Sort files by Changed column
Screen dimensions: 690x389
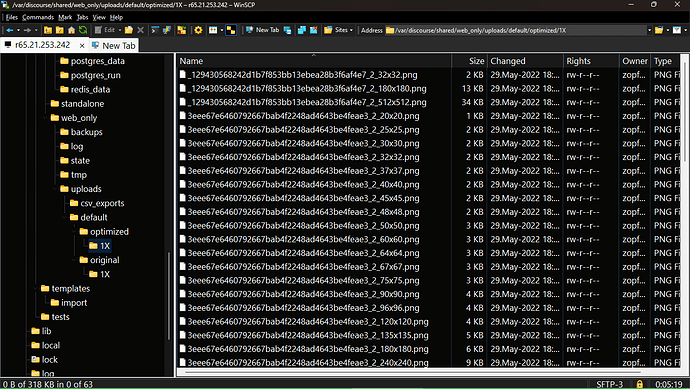pos(525,61)
